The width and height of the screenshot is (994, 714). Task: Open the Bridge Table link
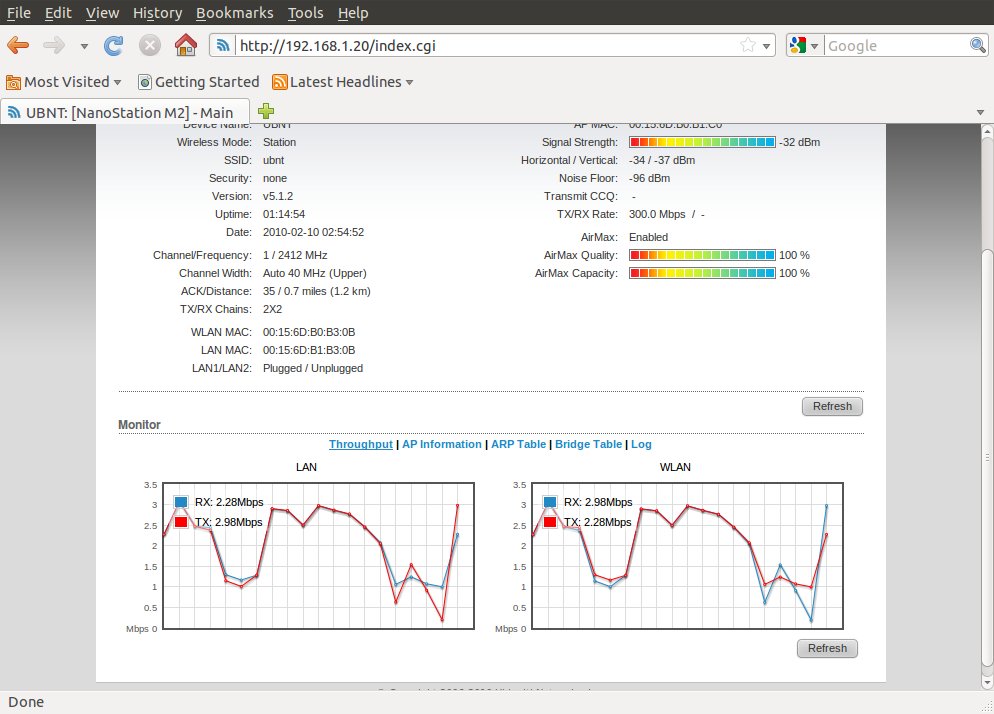pos(588,444)
